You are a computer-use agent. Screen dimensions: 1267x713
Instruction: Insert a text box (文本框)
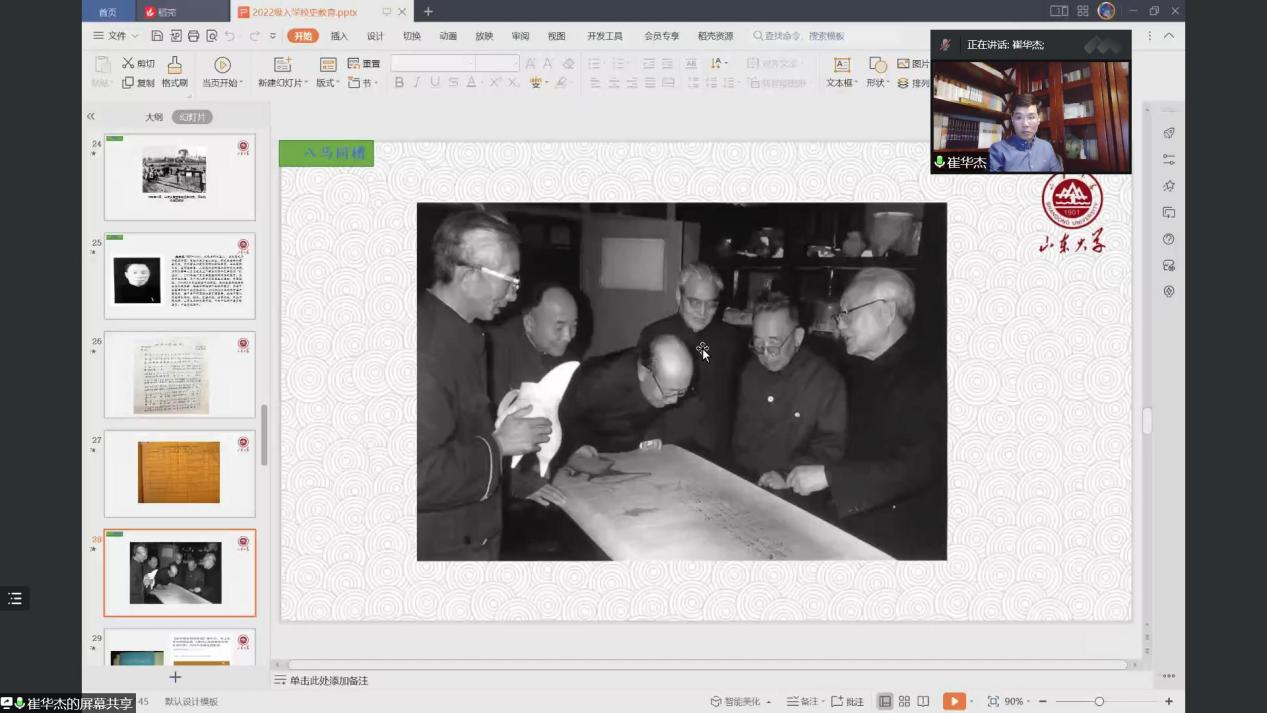(x=841, y=65)
